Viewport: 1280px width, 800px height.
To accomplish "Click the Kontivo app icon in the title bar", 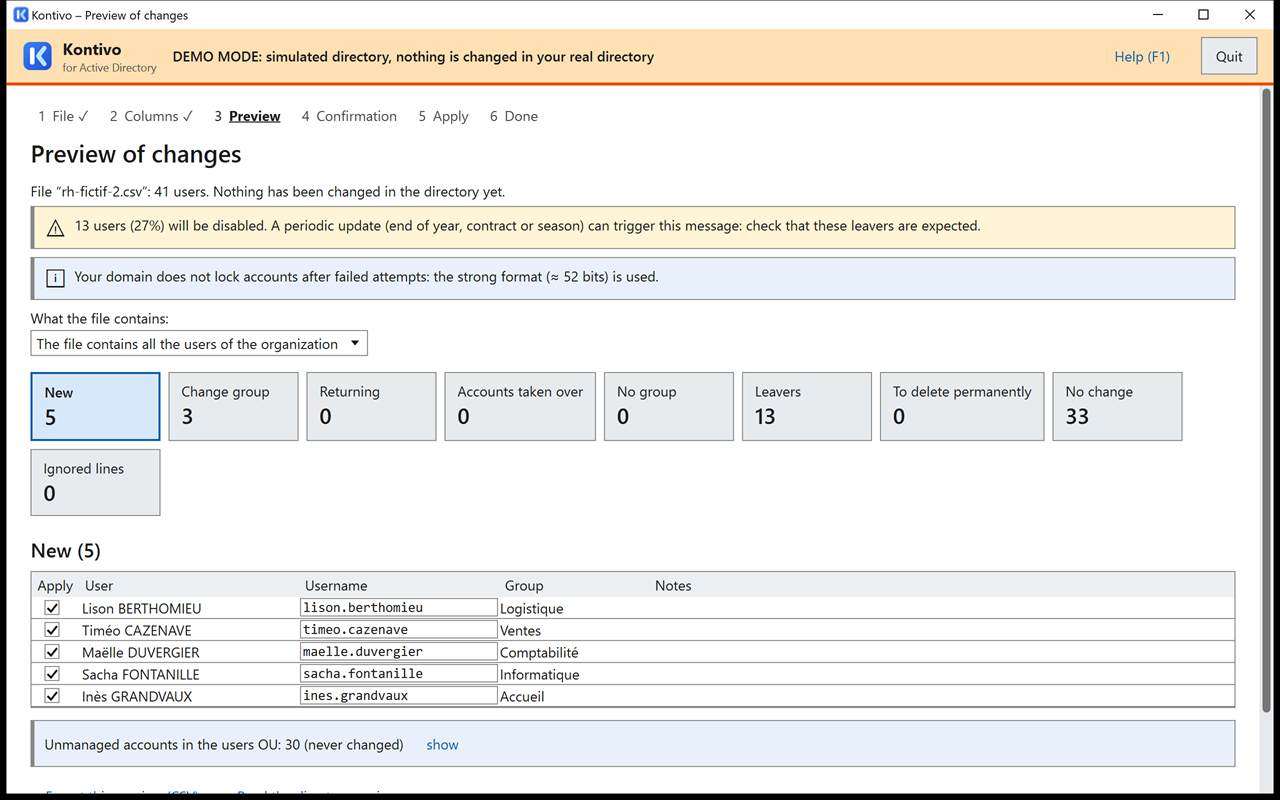I will tap(20, 15).
